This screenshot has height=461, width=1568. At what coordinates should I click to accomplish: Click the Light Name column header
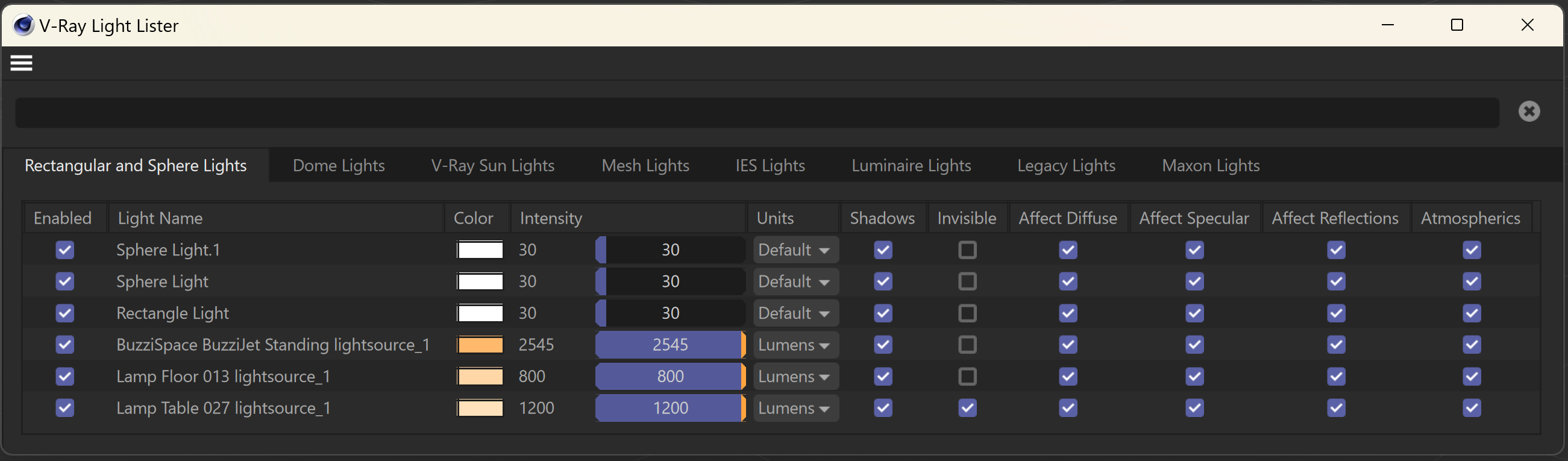(276, 218)
